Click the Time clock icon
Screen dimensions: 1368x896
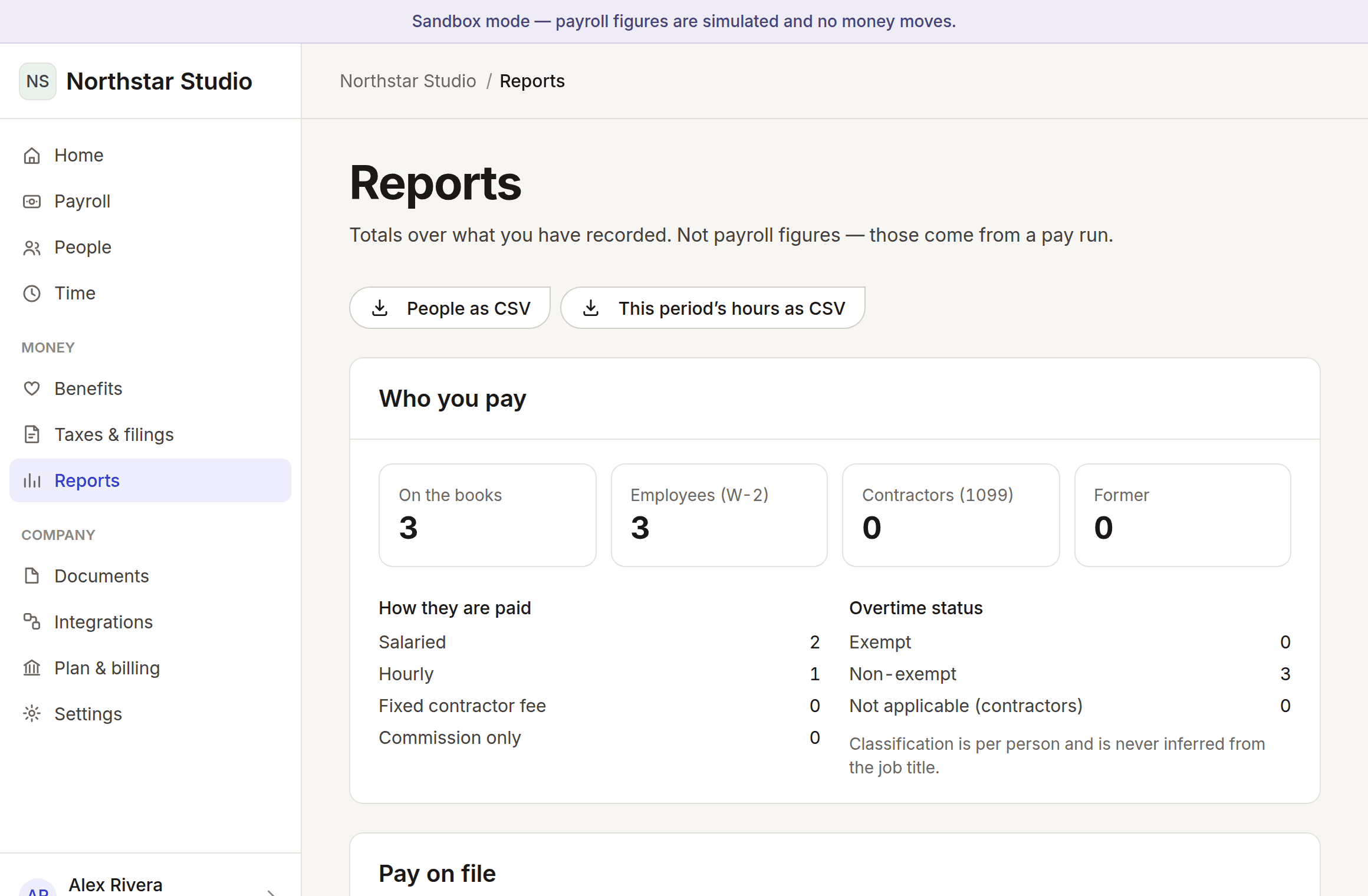32,294
